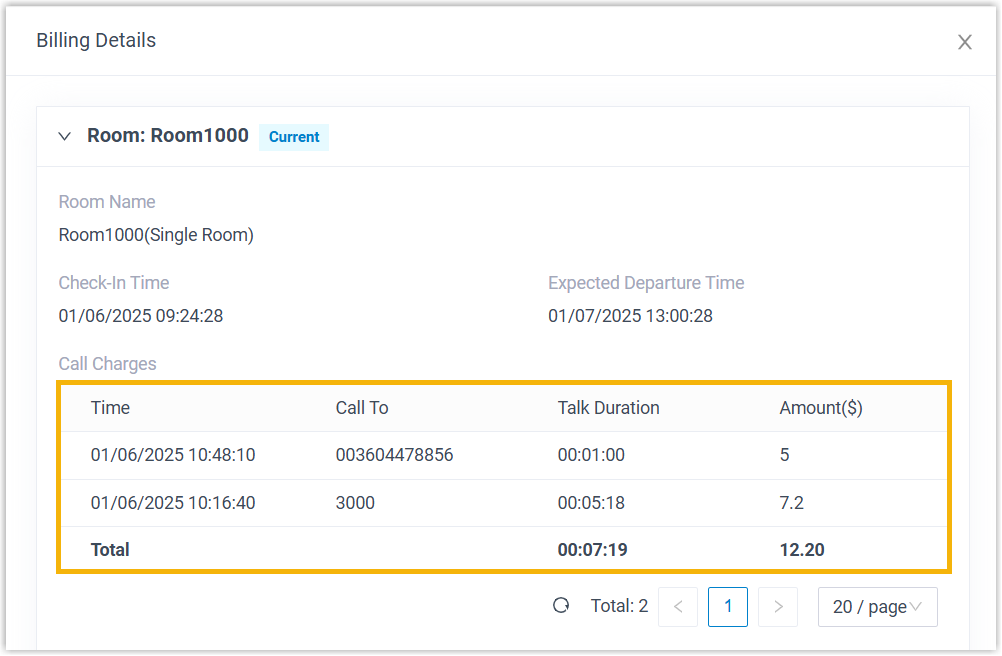Select the call to number 3000
The image size is (1002, 656).
[355, 503]
